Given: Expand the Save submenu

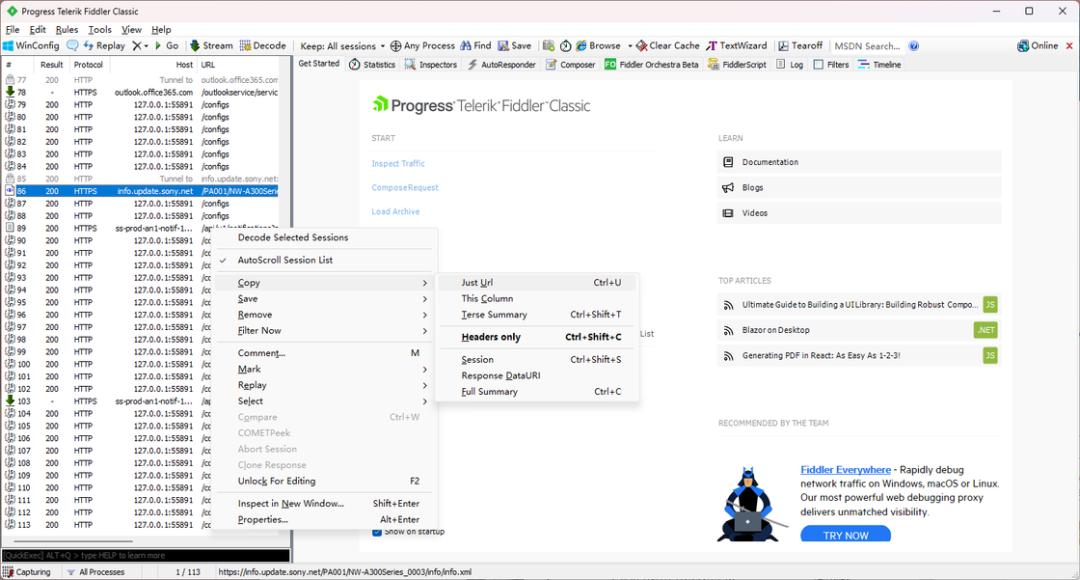Looking at the screenshot, I should point(326,298).
